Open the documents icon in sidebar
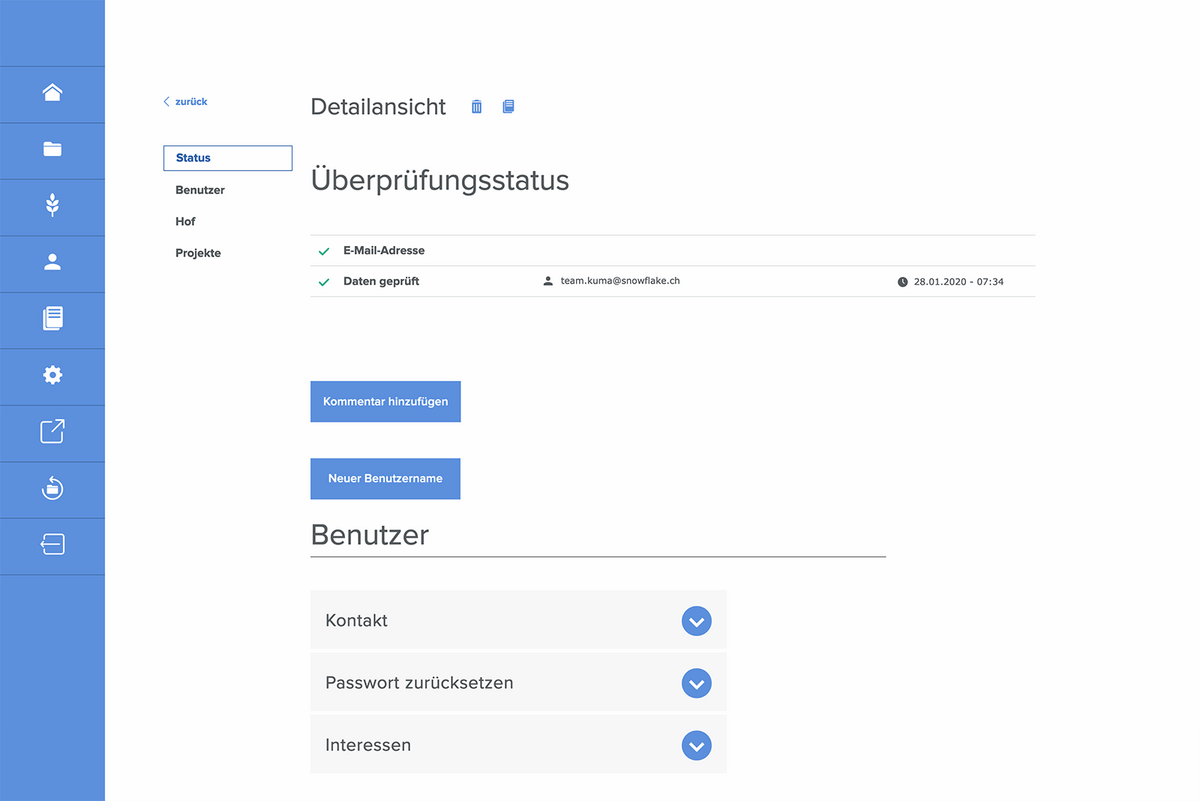 click(x=52, y=318)
